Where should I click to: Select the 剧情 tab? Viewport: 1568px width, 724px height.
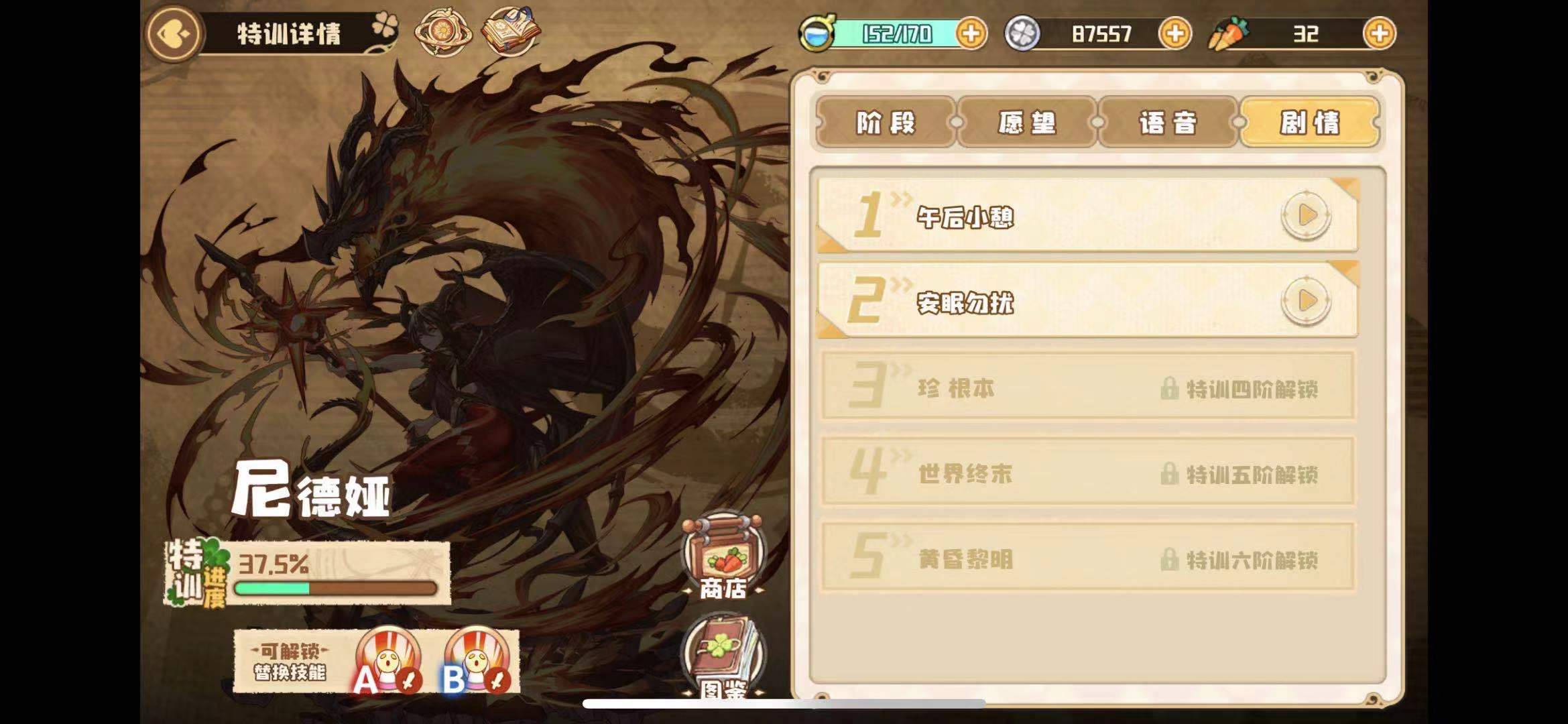(x=1309, y=122)
